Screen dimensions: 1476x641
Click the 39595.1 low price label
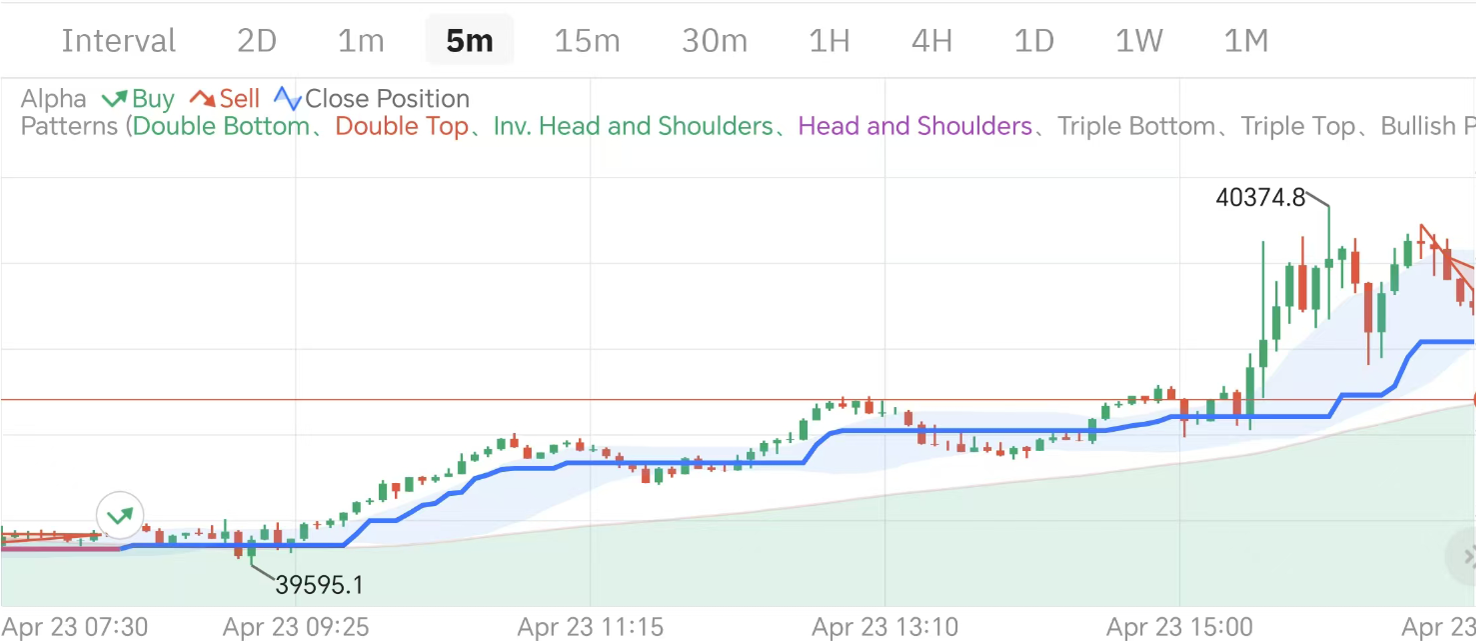click(x=319, y=585)
